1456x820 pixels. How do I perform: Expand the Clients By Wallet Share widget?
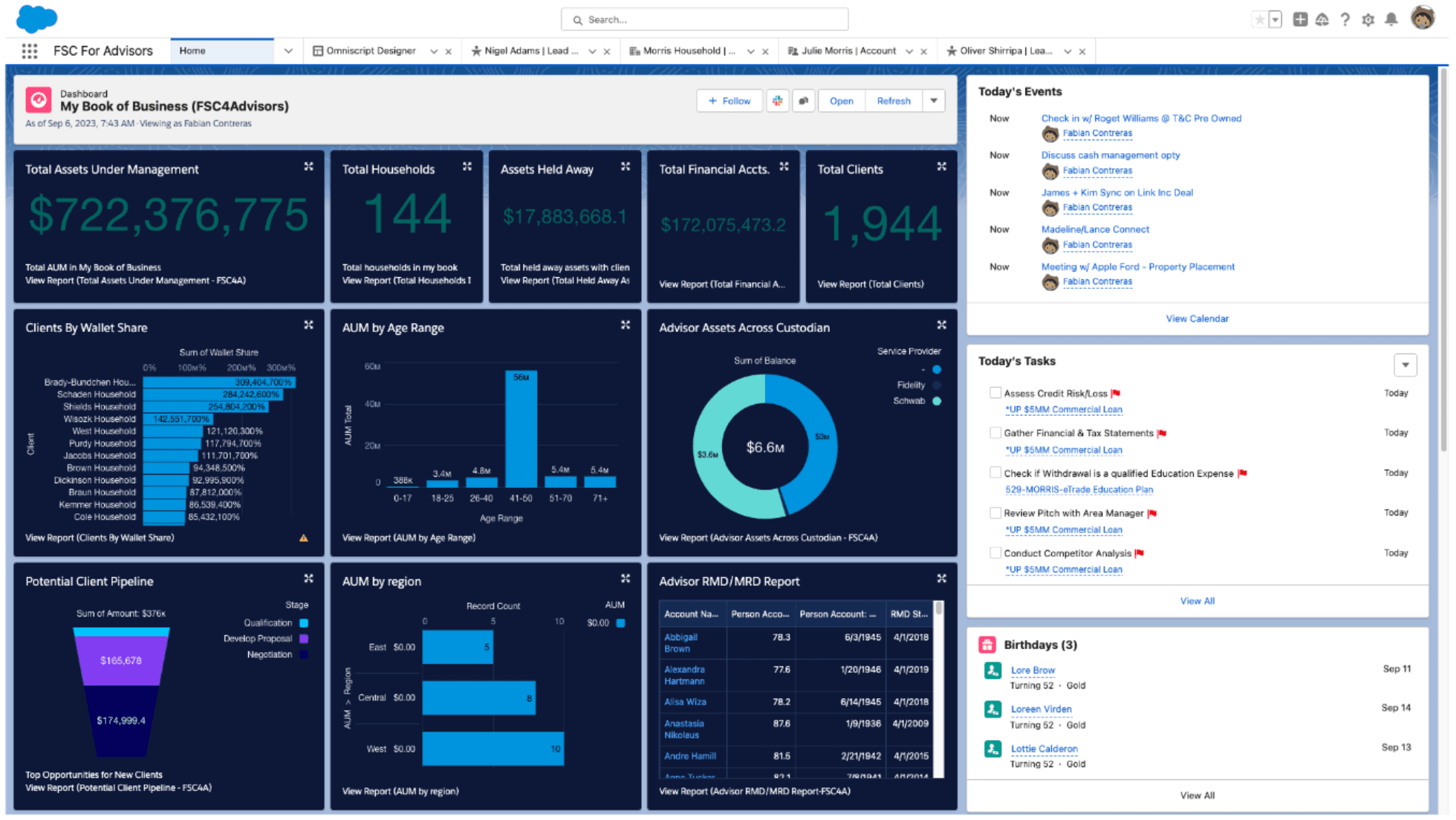(x=308, y=325)
